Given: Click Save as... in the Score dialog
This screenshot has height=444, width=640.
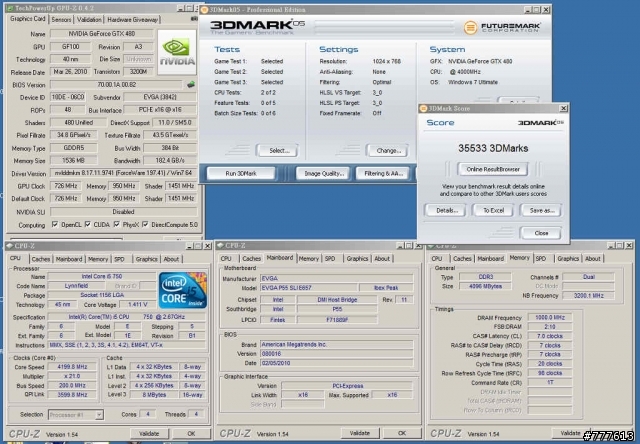Looking at the screenshot, I should pyautogui.click(x=542, y=211).
